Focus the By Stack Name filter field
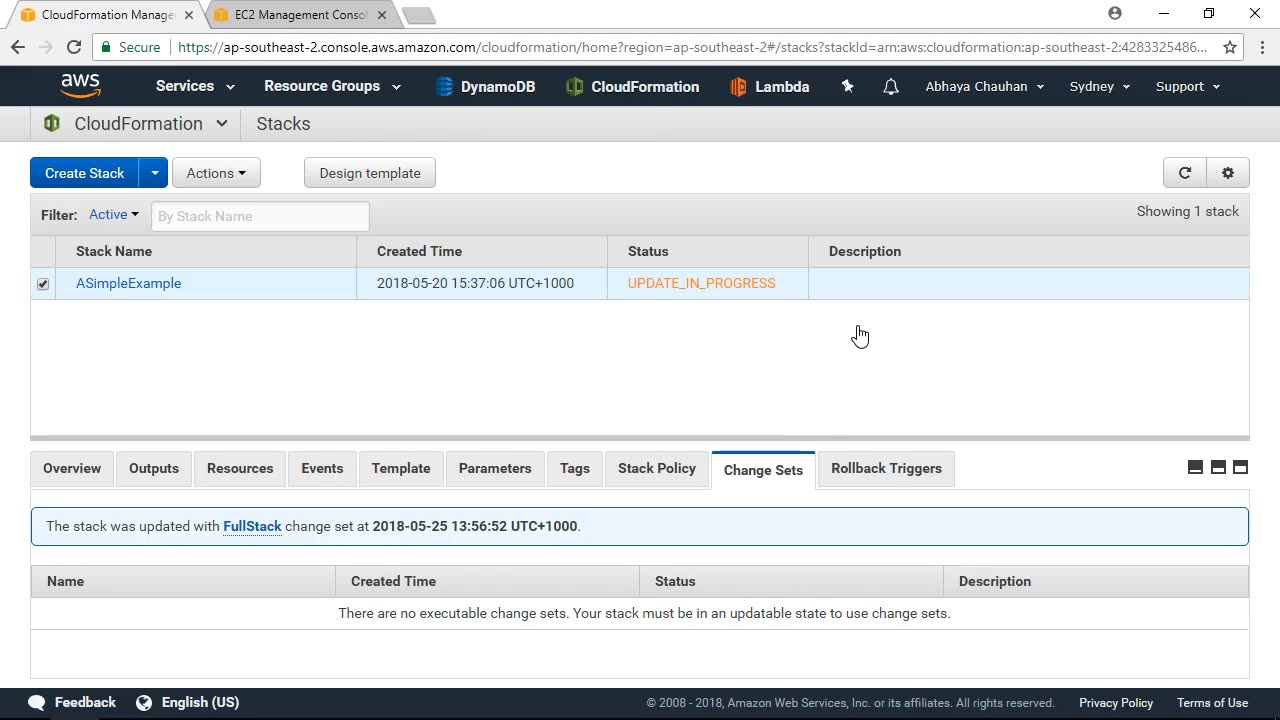Viewport: 1280px width, 720px height. point(260,216)
